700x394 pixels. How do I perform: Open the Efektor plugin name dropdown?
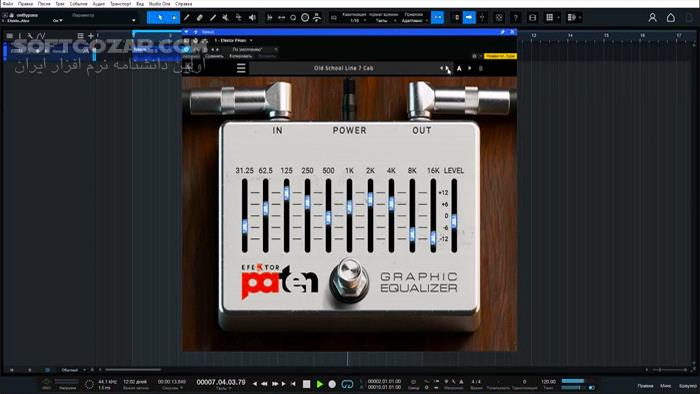[233, 41]
